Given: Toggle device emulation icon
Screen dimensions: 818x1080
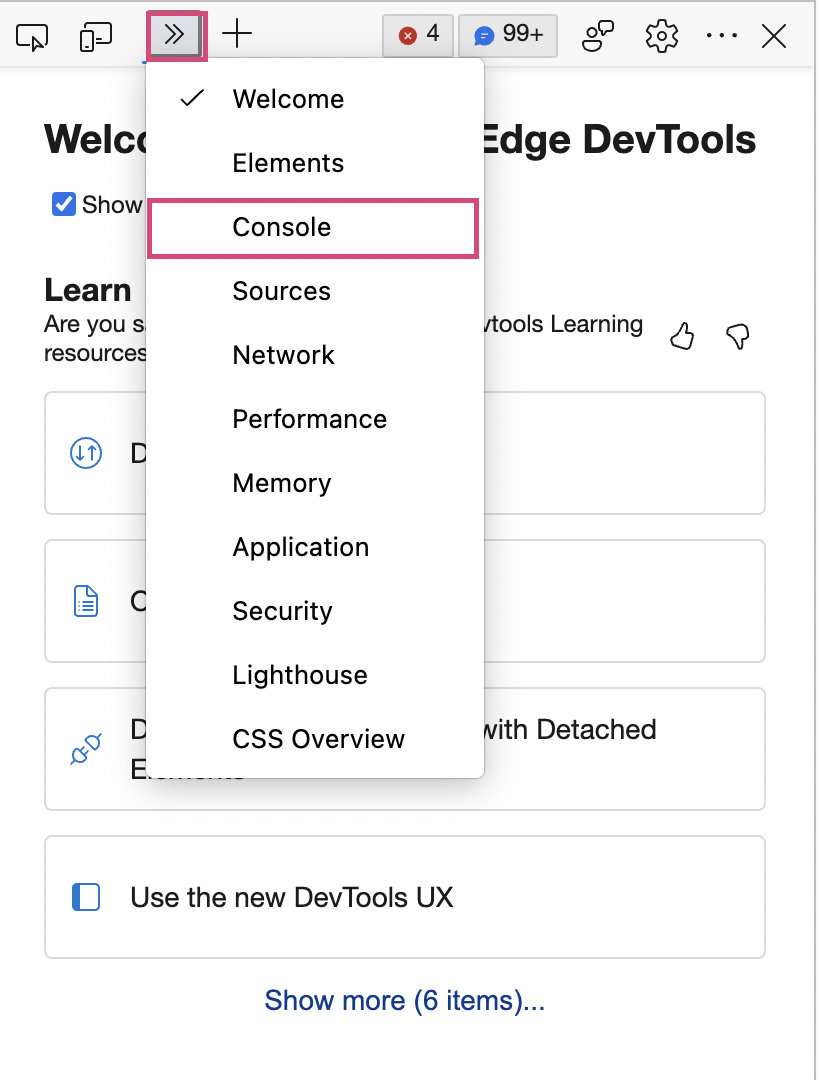Looking at the screenshot, I should (96, 36).
